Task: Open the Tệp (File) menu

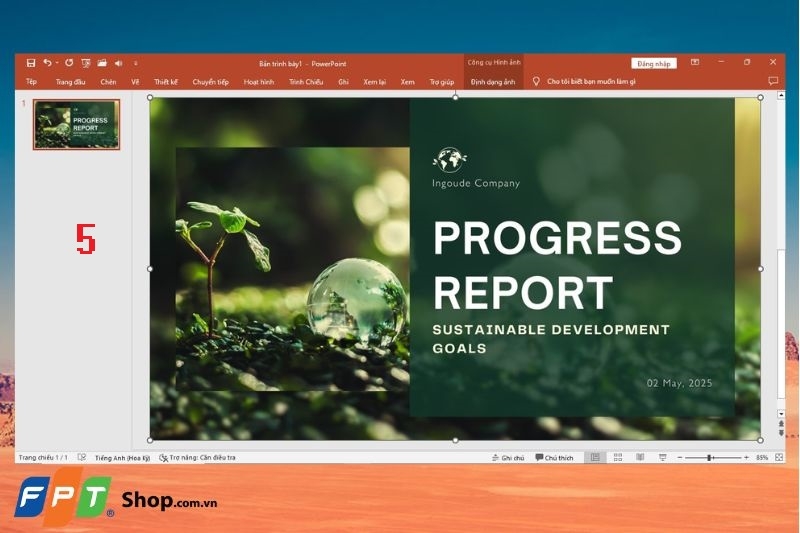Action: point(31,82)
